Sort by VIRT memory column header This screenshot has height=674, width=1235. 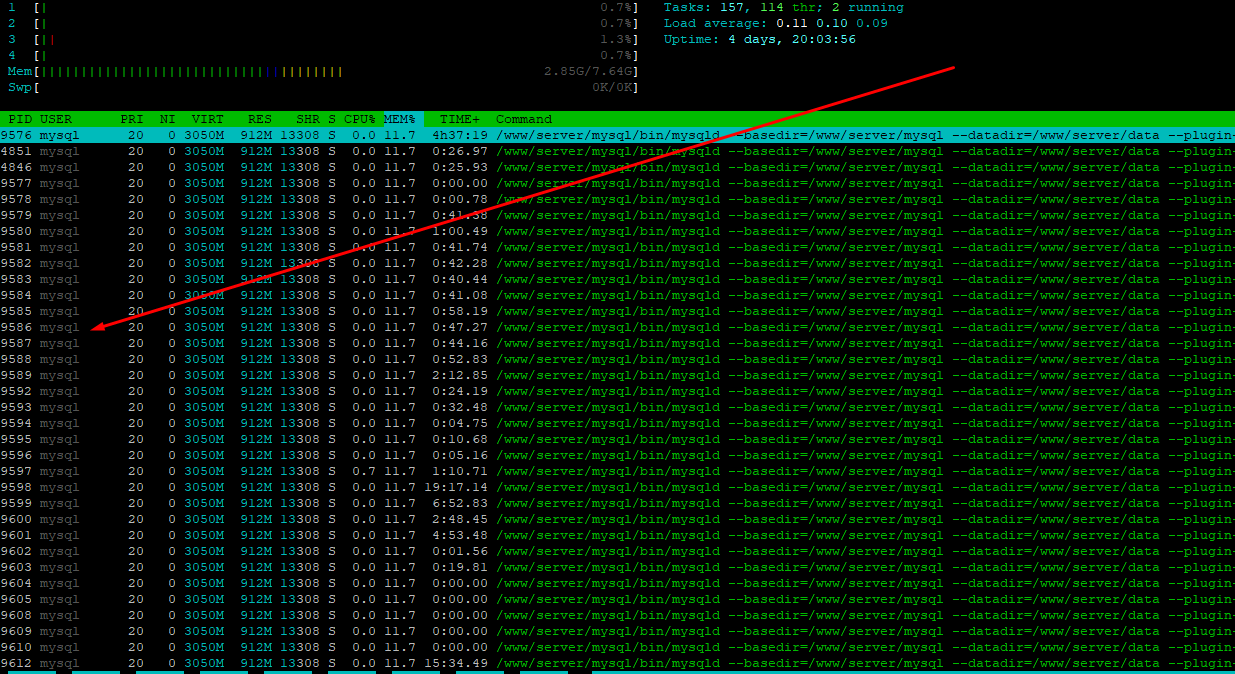click(x=208, y=119)
